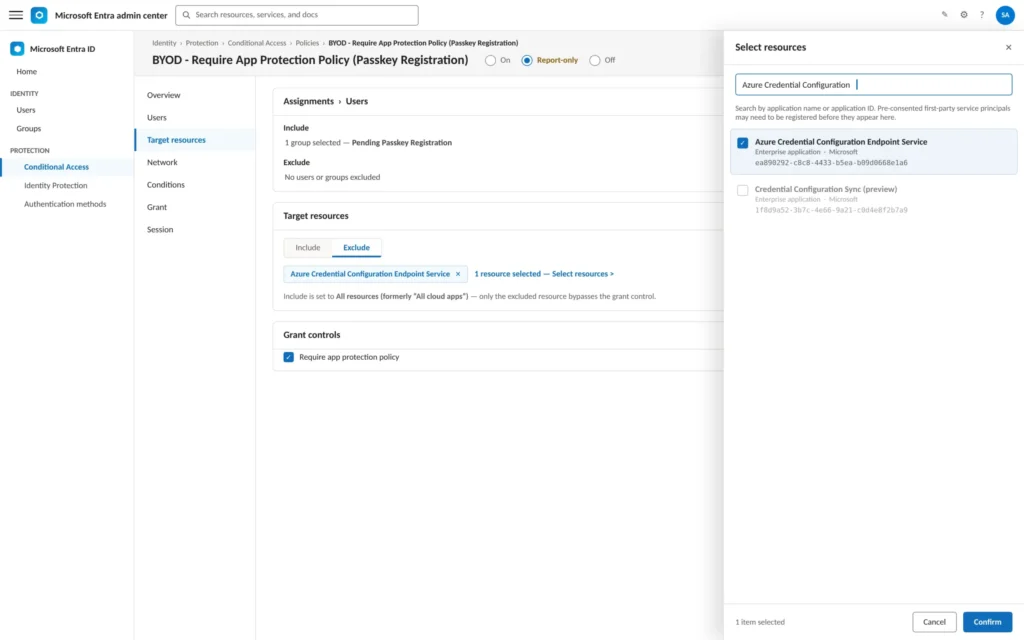Click the Grant controls heading
The height and width of the screenshot is (640, 1024).
312,334
